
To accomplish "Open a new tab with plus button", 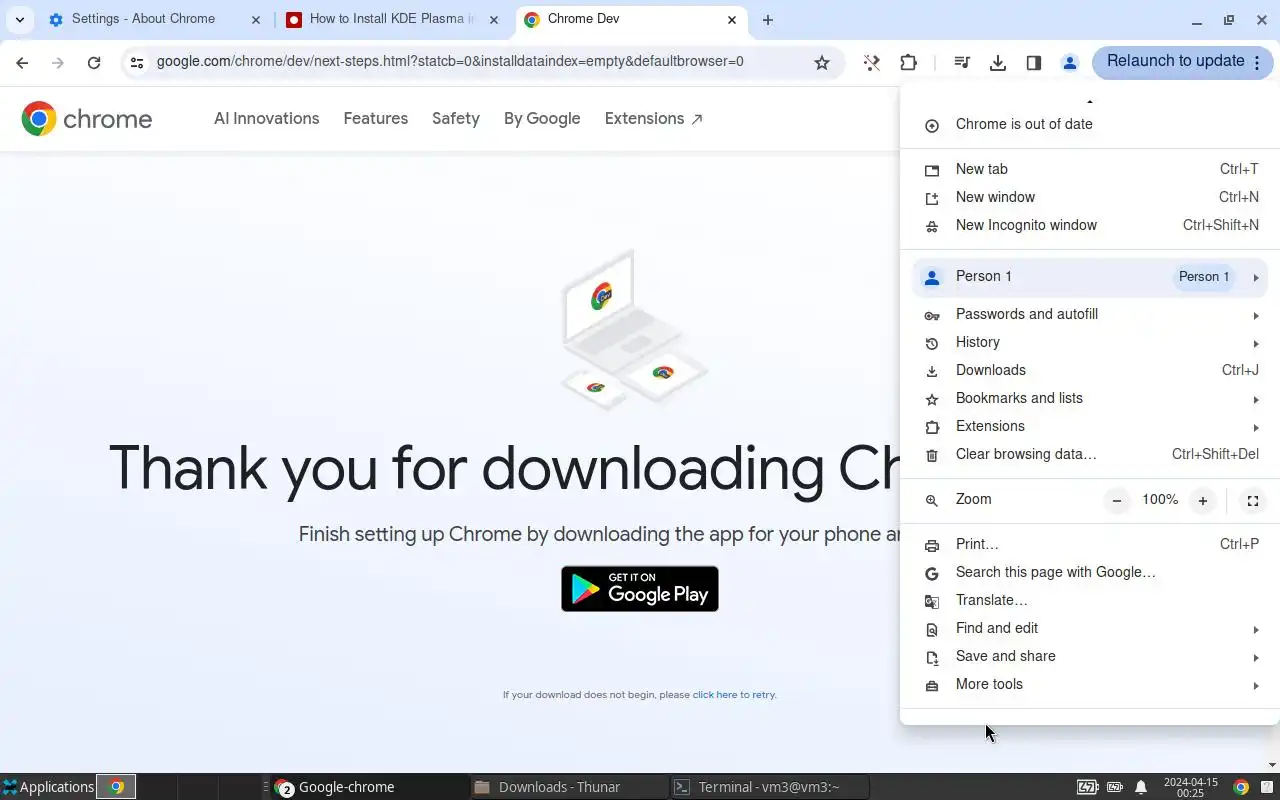I will [768, 20].
